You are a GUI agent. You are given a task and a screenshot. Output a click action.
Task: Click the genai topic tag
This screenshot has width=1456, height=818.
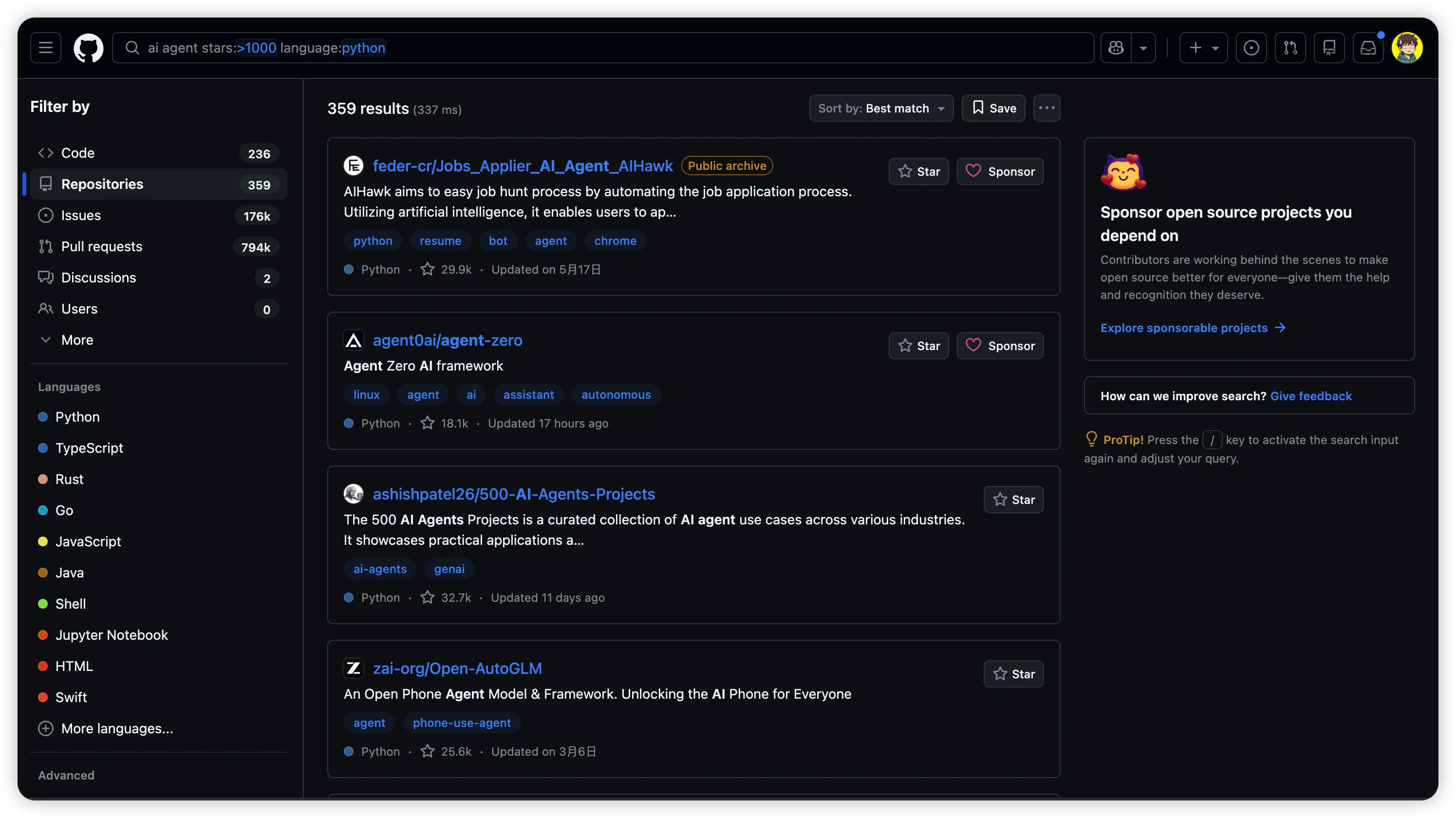[x=449, y=568]
